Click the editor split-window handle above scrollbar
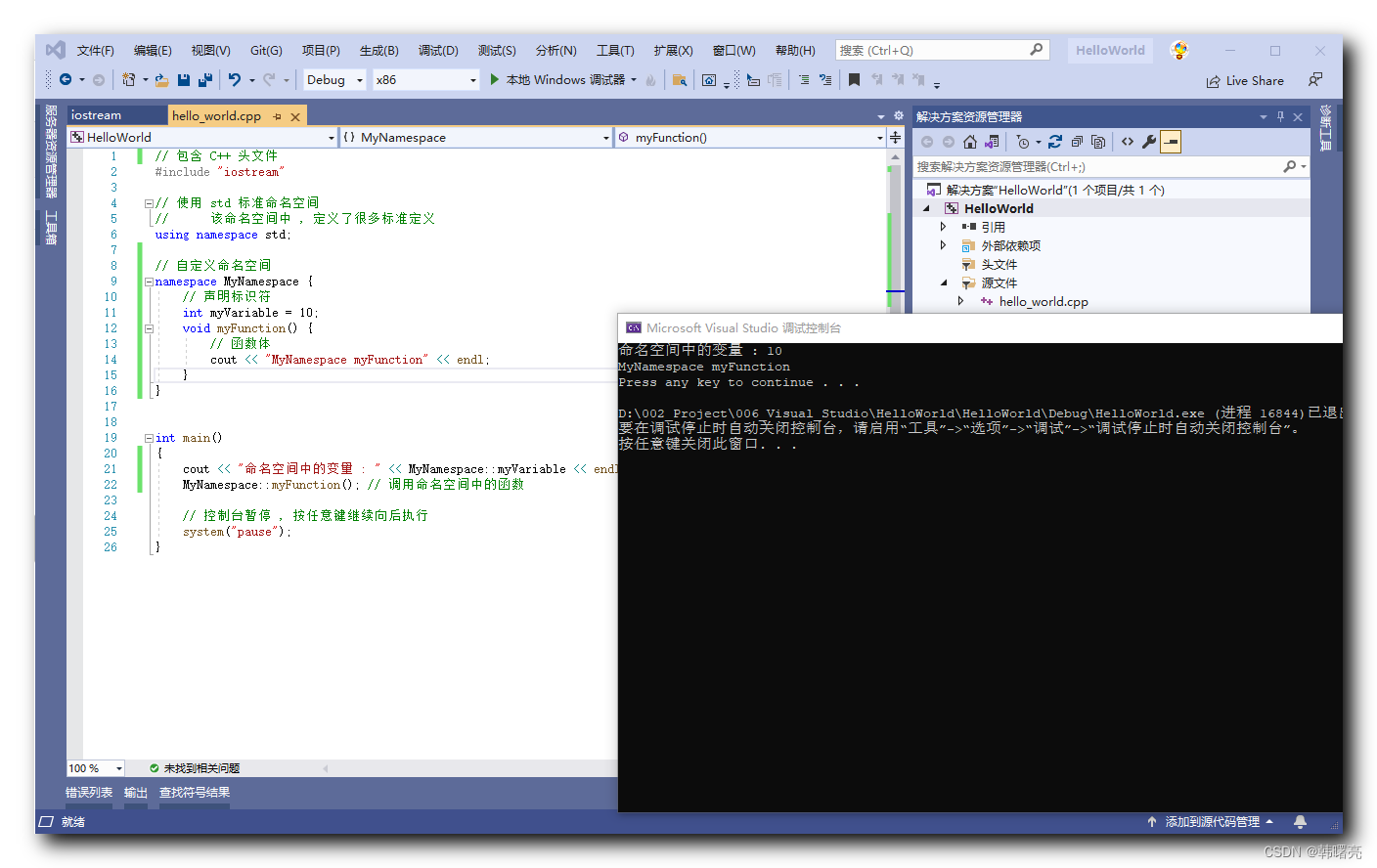Image resolution: width=1377 pixels, height=868 pixels. pyautogui.click(x=895, y=138)
